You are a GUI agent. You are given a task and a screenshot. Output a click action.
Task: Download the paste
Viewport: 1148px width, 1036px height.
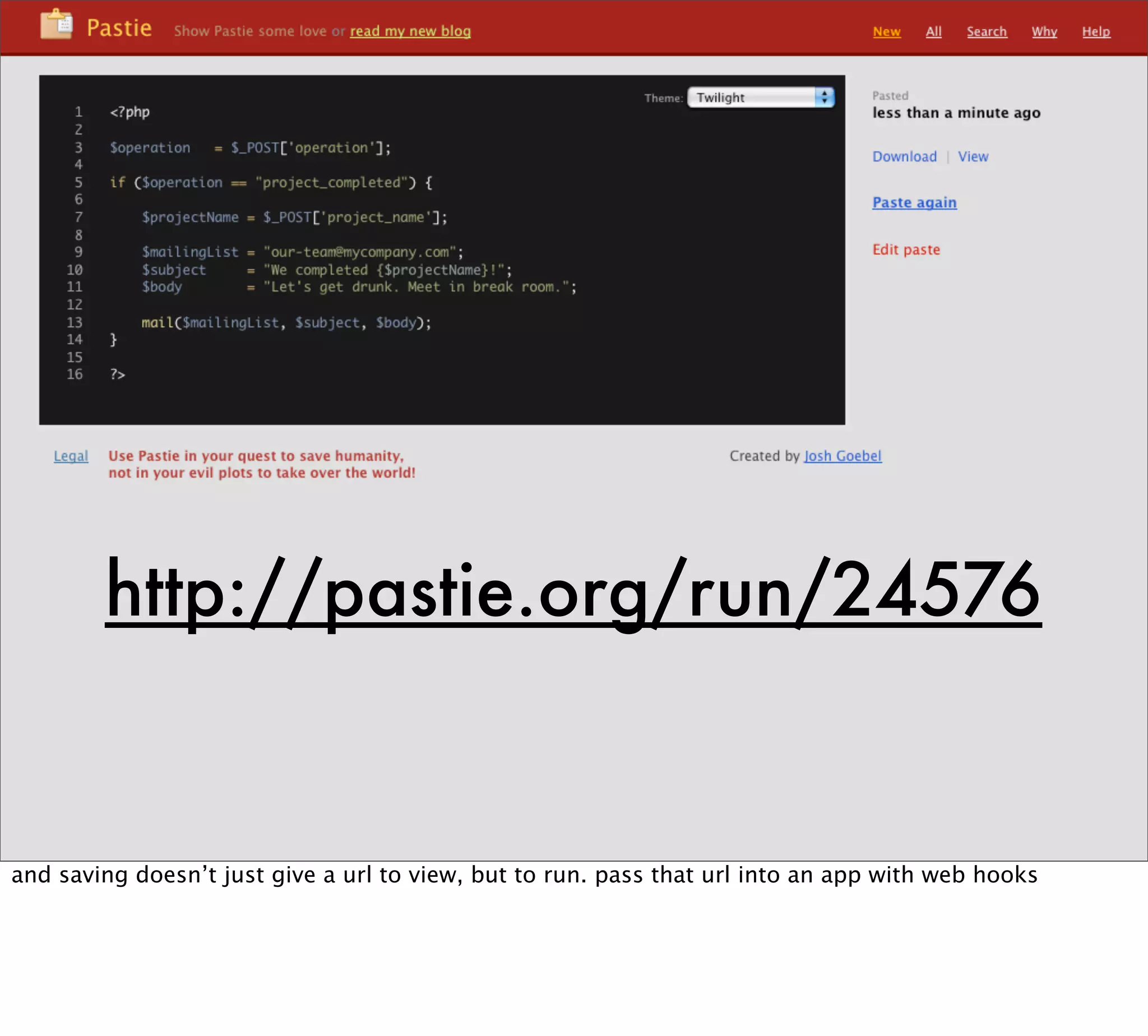tap(904, 156)
